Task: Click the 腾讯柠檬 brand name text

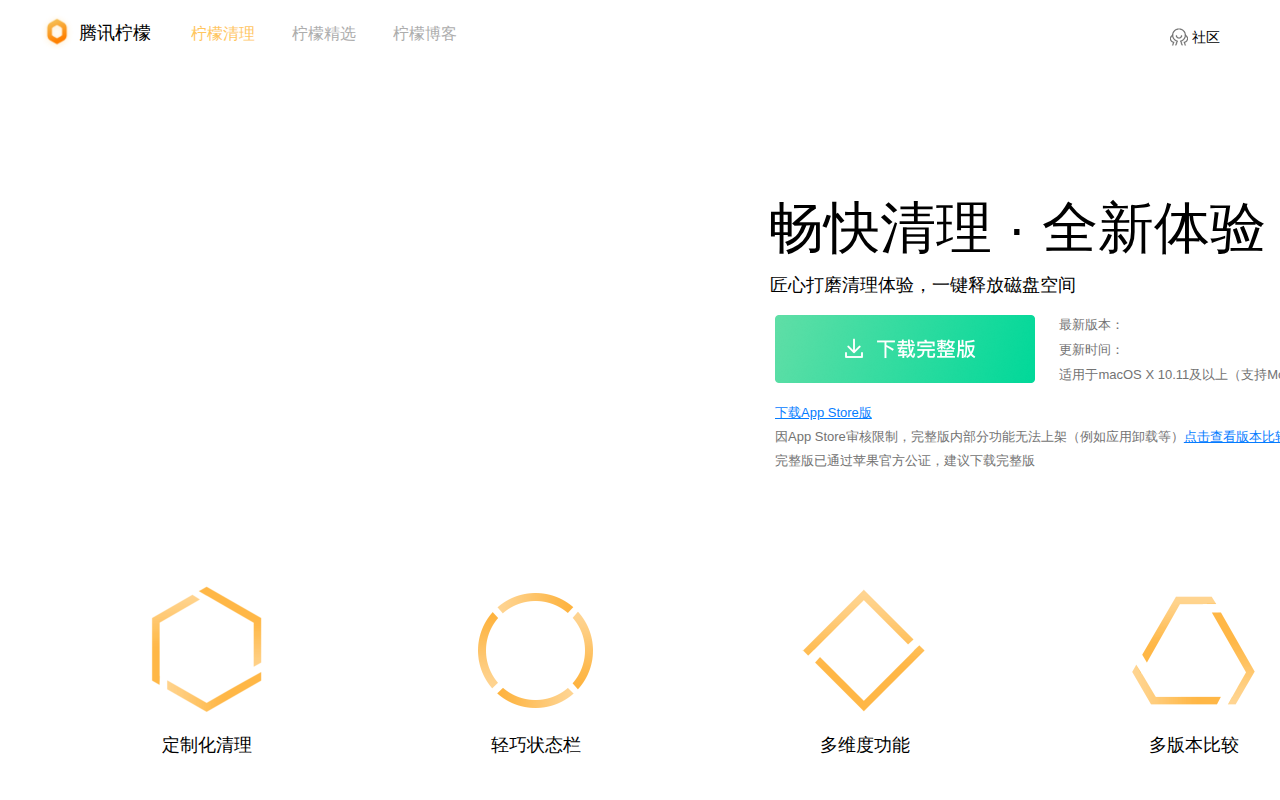Action: tap(115, 33)
